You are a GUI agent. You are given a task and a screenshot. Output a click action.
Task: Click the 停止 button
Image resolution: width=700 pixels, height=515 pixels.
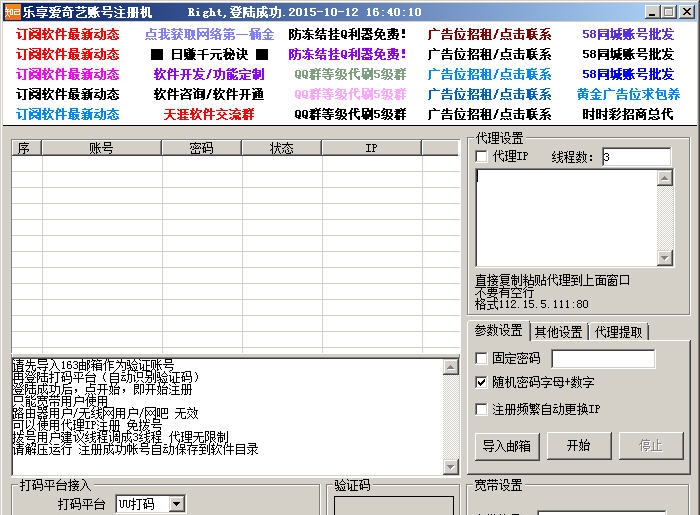click(x=651, y=445)
